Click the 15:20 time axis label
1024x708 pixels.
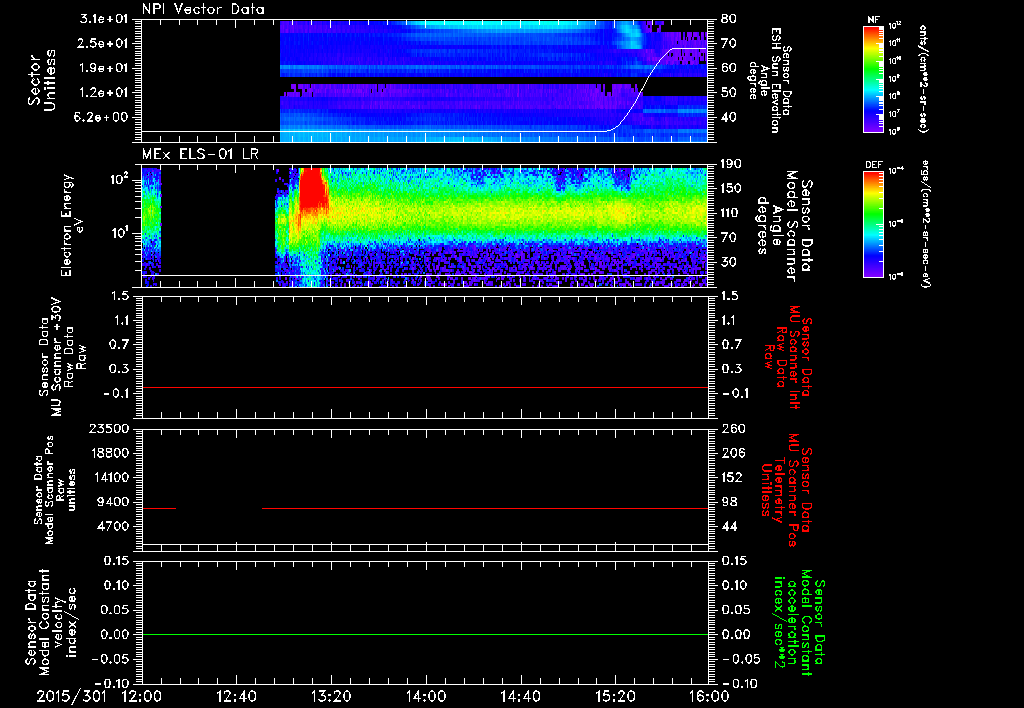click(x=615, y=696)
